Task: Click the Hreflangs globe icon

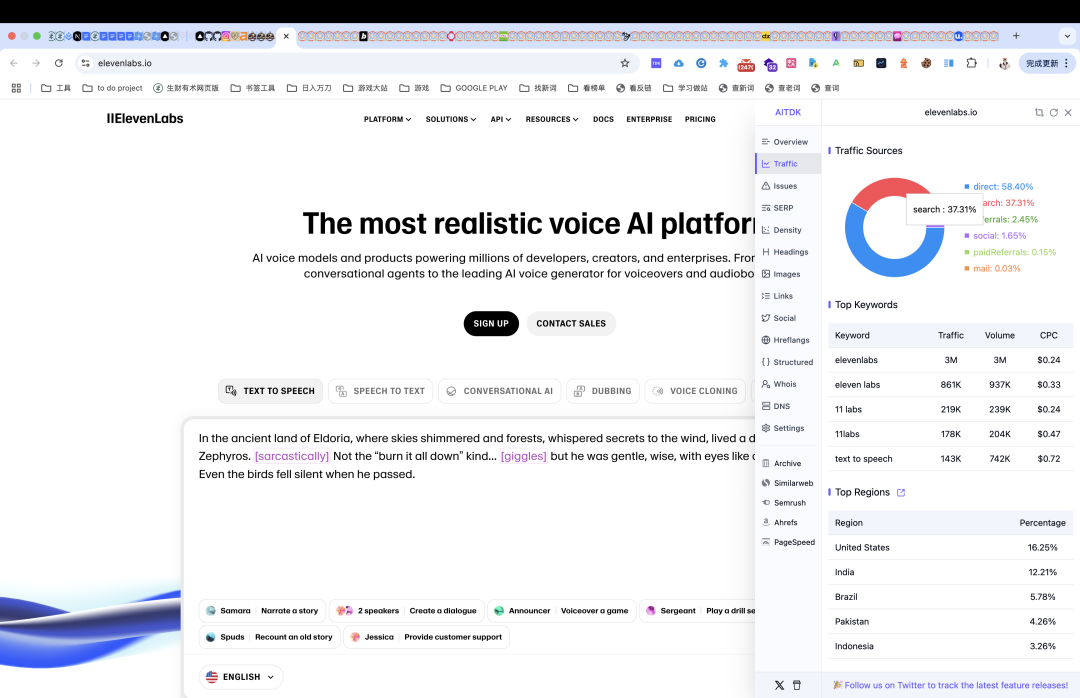Action: [x=766, y=340]
